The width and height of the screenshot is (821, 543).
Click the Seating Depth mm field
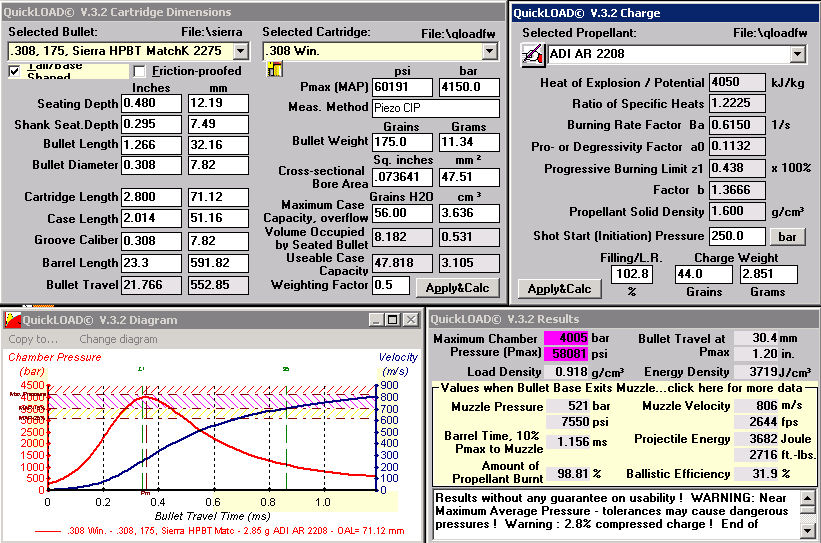[x=218, y=103]
